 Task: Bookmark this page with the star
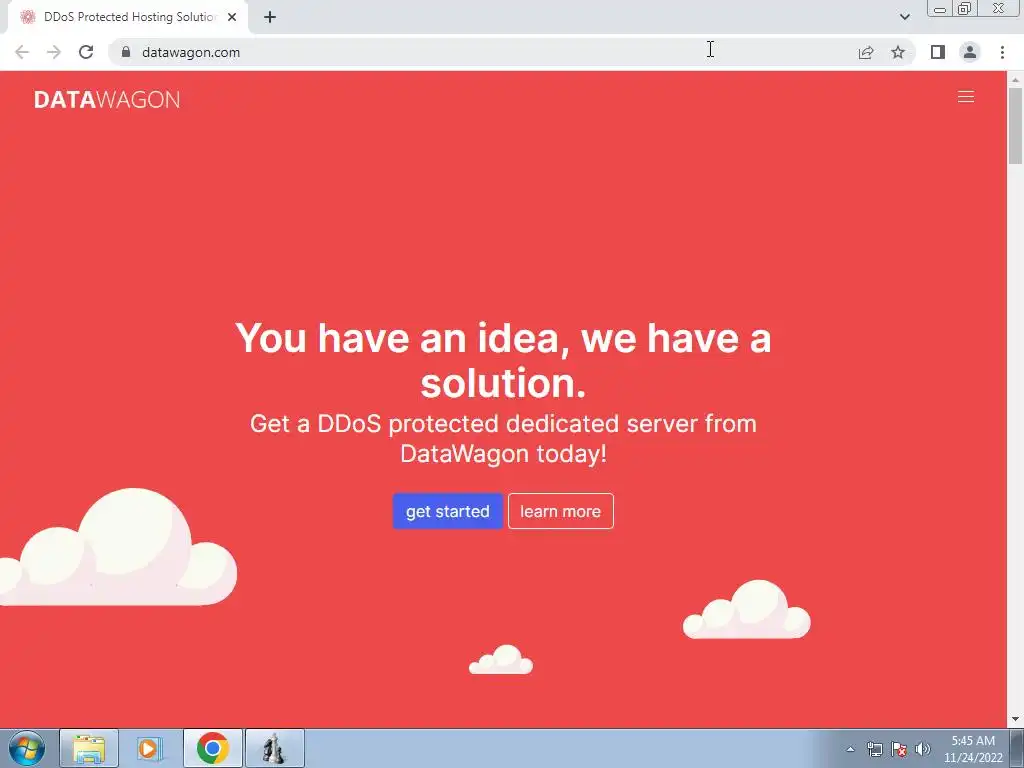[898, 52]
